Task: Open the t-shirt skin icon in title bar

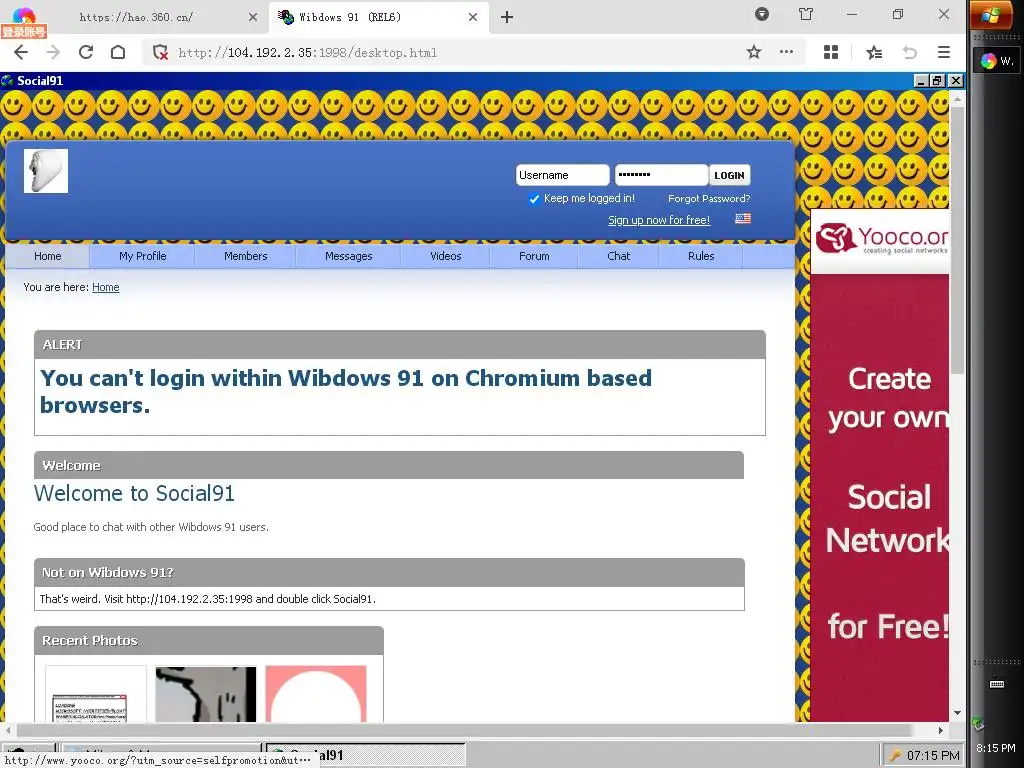Action: 806,14
